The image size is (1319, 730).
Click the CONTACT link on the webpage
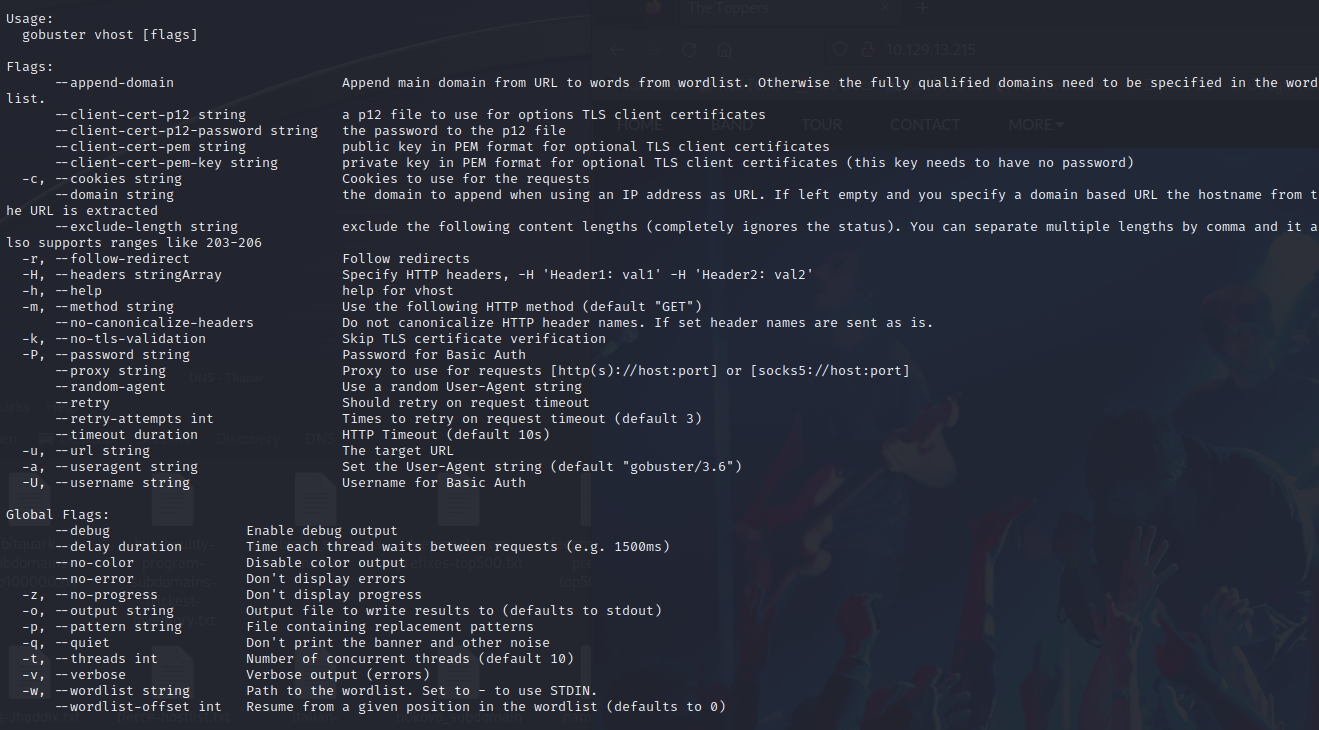925,123
